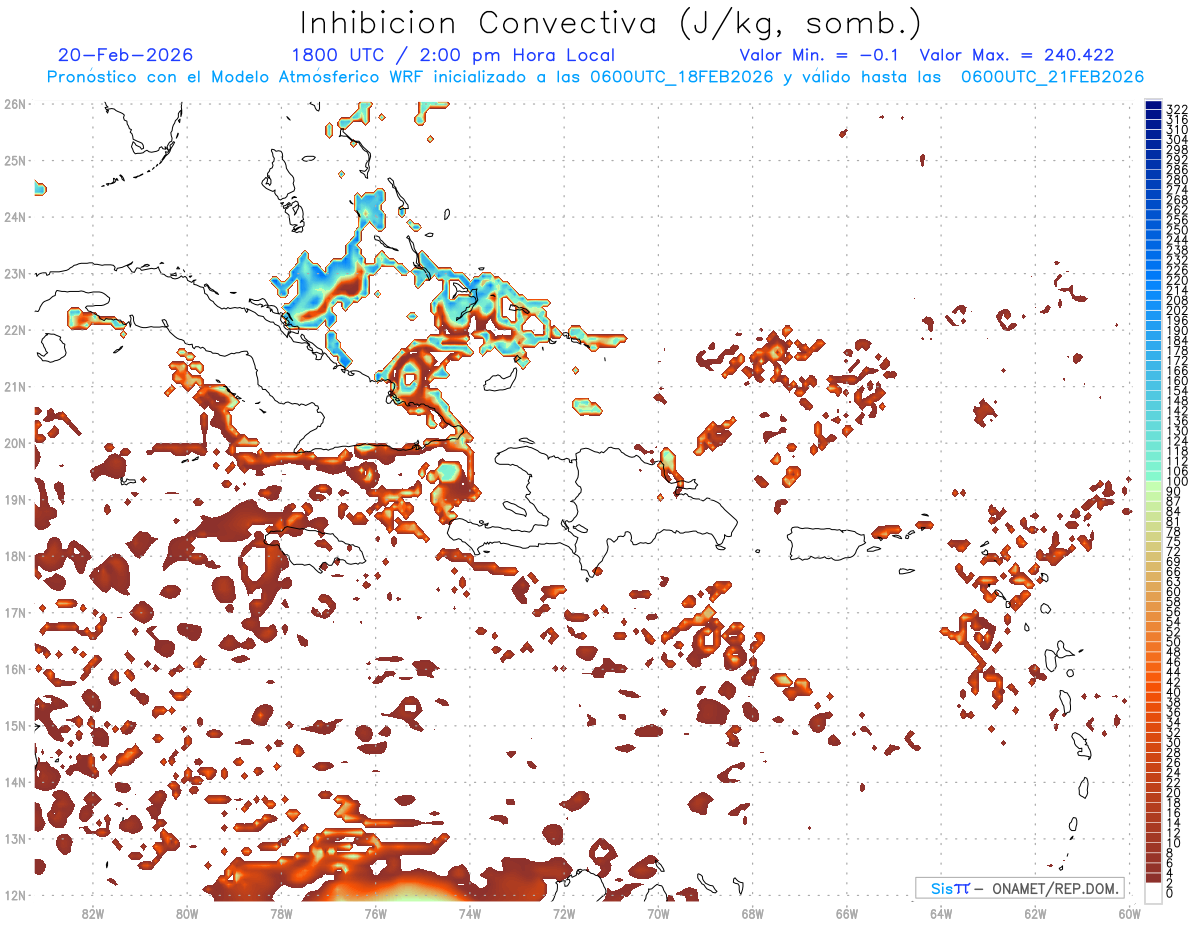This screenshot has height=927, width=1200.
Task: Click the latitude label '22N'
Action: tap(14, 330)
